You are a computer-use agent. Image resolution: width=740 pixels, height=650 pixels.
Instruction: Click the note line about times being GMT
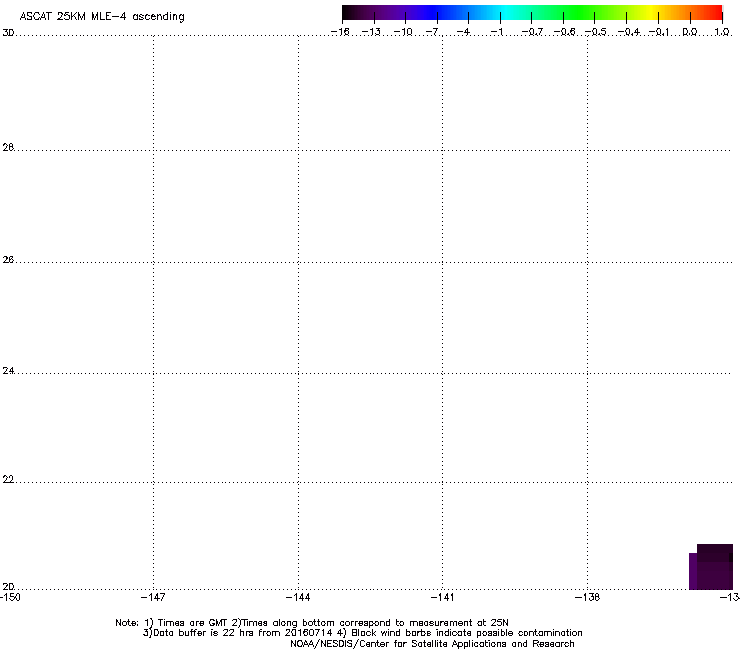click(312, 623)
